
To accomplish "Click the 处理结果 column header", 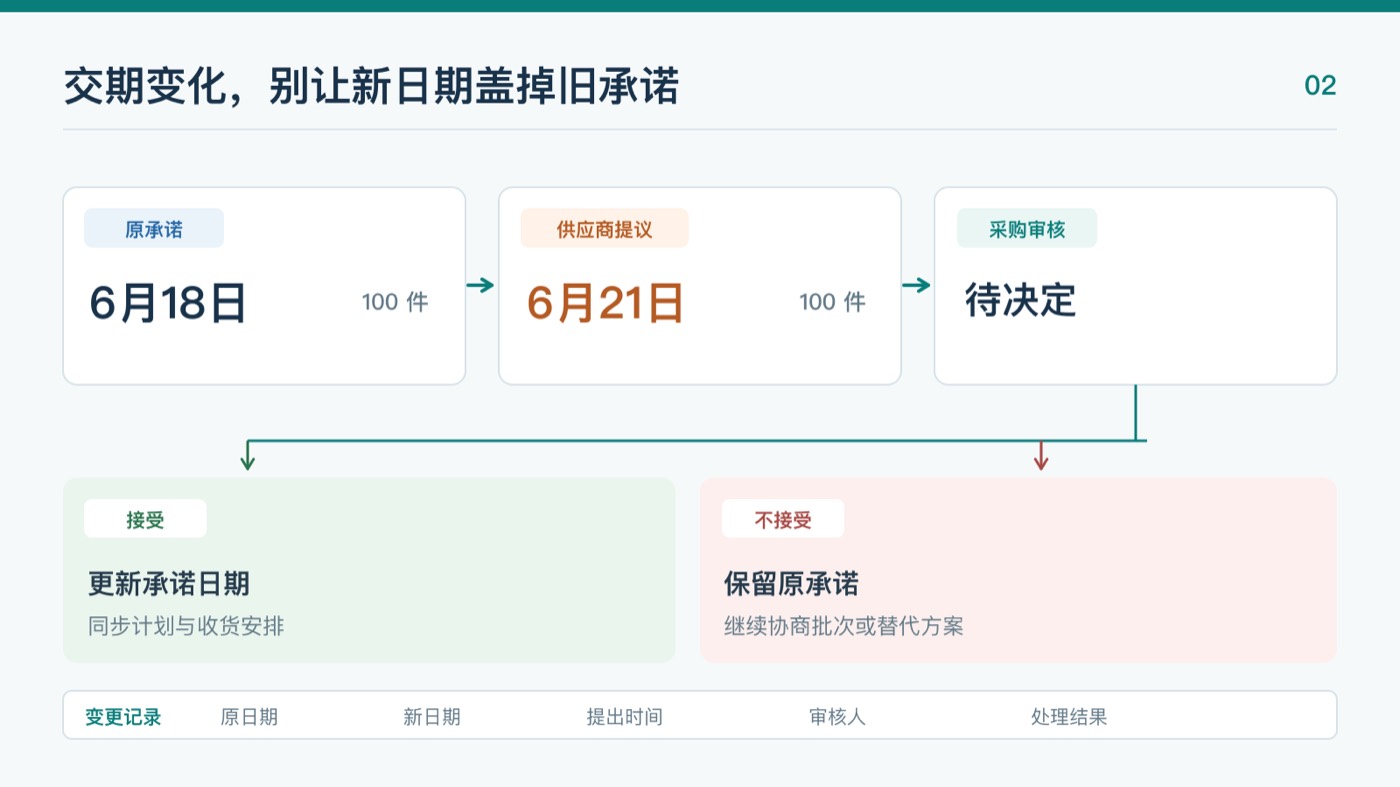I will point(1069,717).
